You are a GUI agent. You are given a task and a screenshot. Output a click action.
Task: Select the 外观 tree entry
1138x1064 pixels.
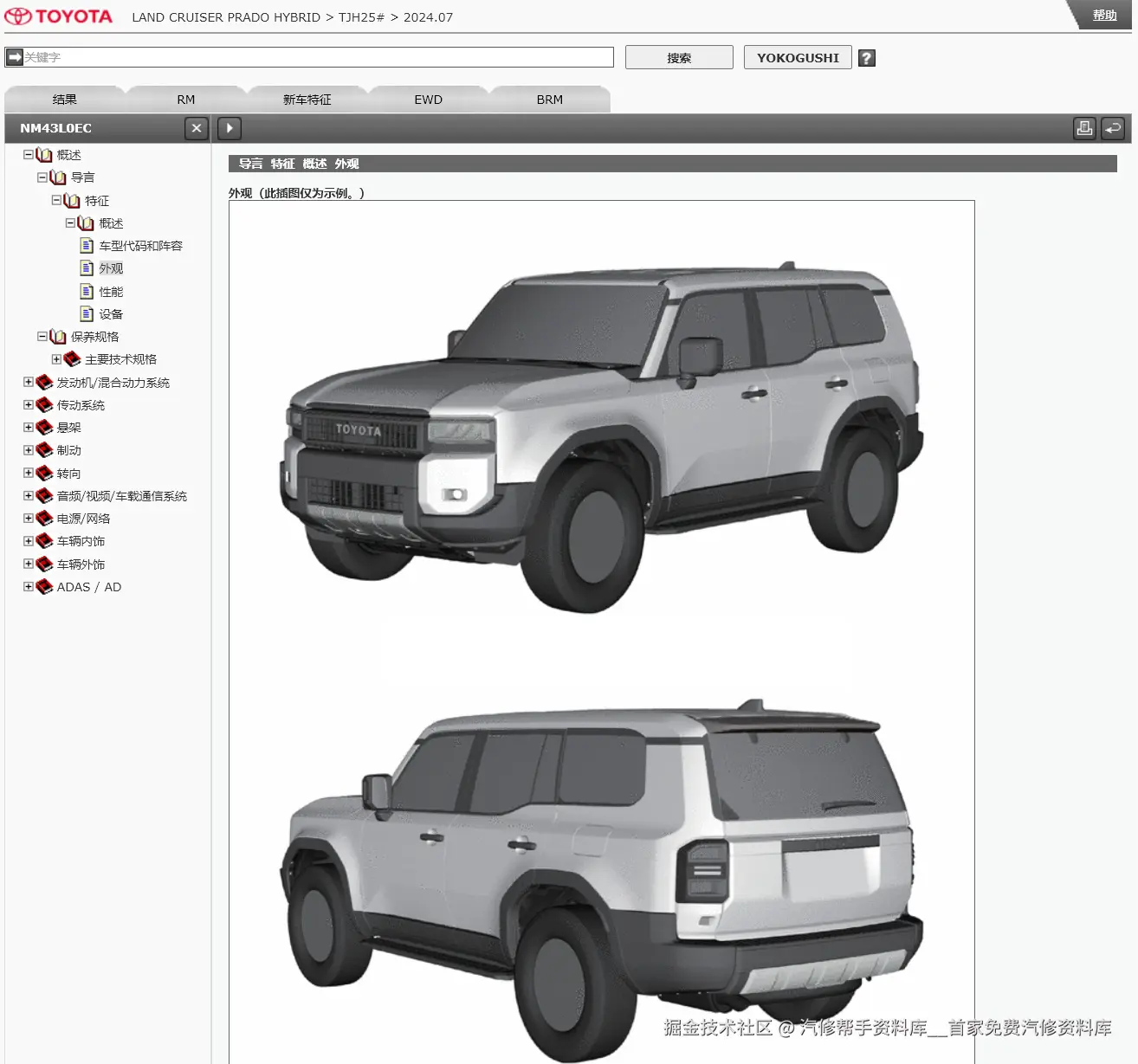pos(111,268)
